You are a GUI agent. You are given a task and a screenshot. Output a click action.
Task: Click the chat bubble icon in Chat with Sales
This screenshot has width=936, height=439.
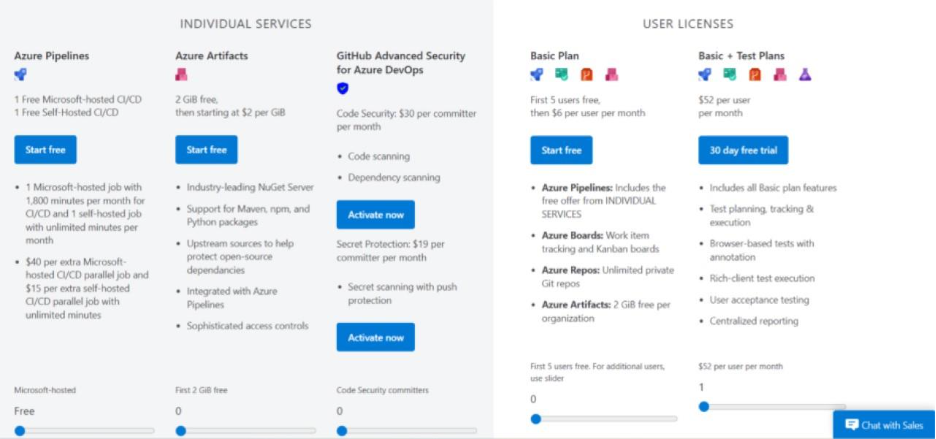852,425
